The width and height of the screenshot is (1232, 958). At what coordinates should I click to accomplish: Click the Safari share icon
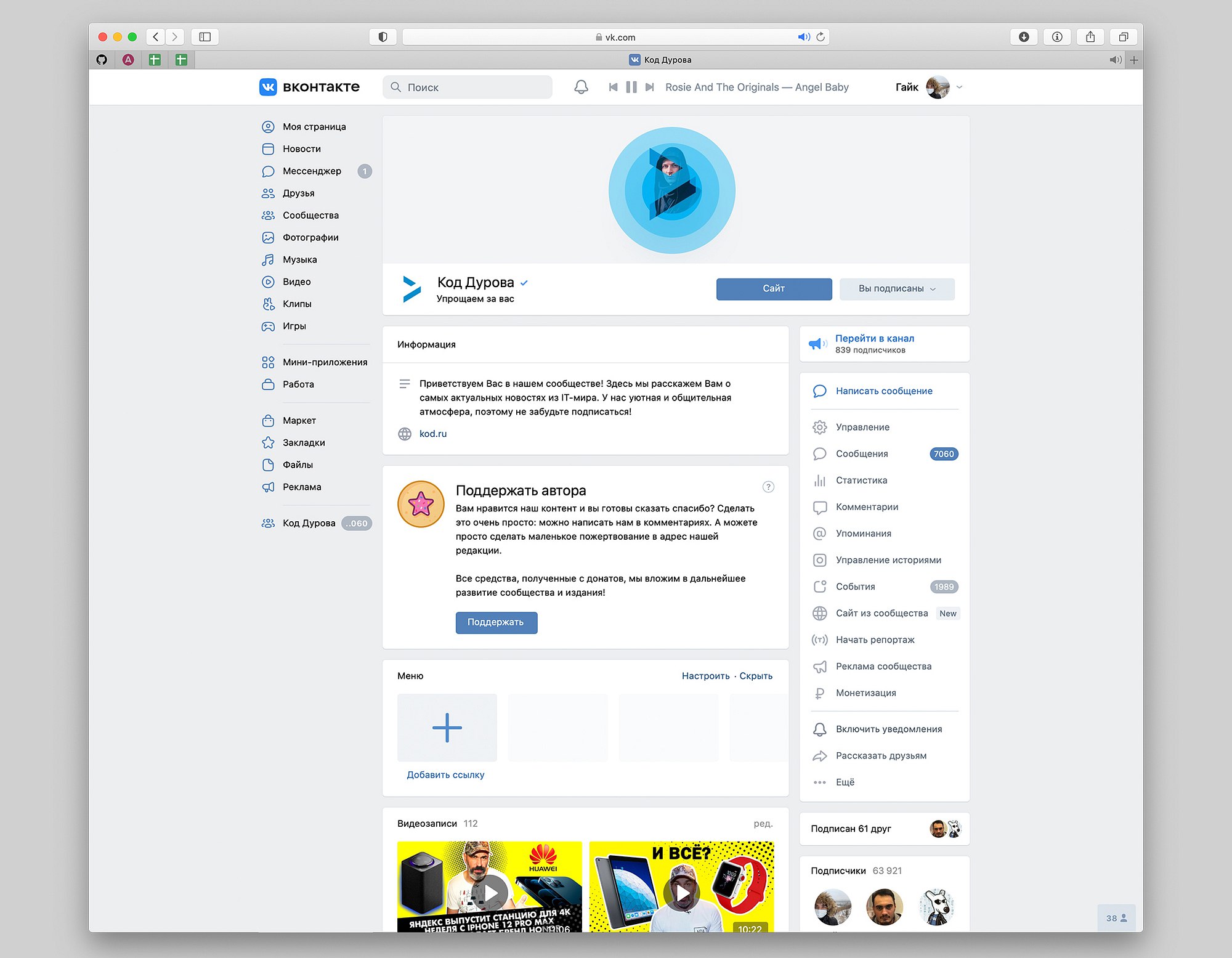[1090, 37]
